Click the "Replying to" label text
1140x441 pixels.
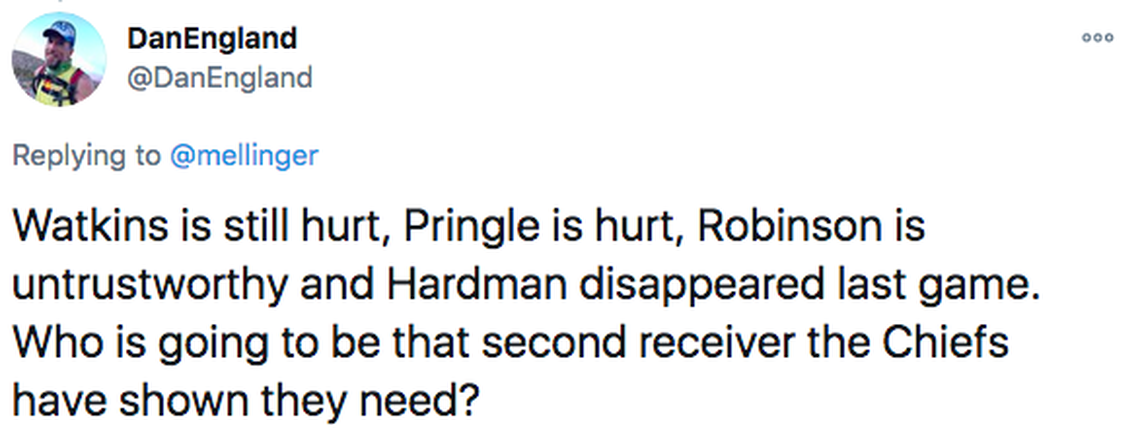[x=85, y=155]
